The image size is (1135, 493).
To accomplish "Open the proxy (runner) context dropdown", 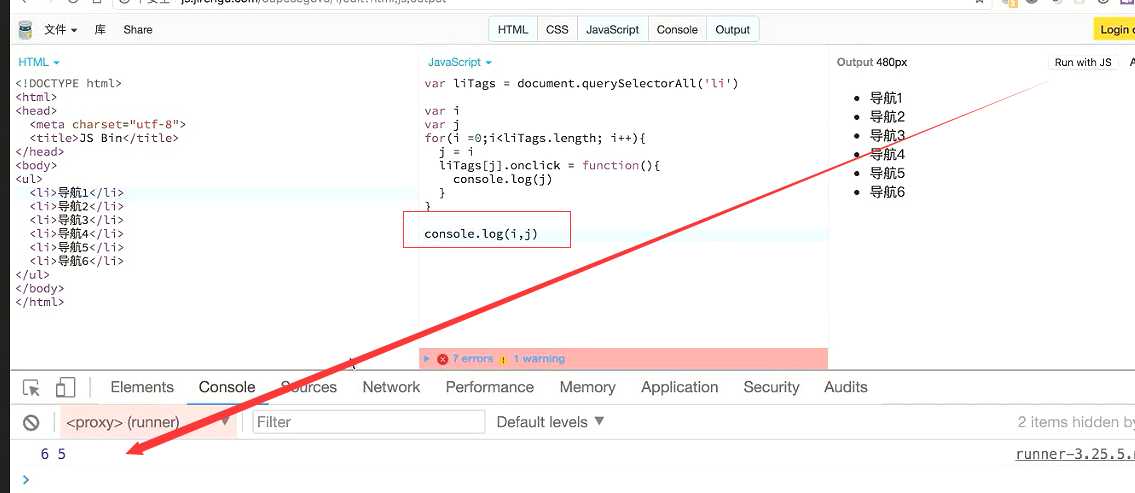I will pos(148,422).
